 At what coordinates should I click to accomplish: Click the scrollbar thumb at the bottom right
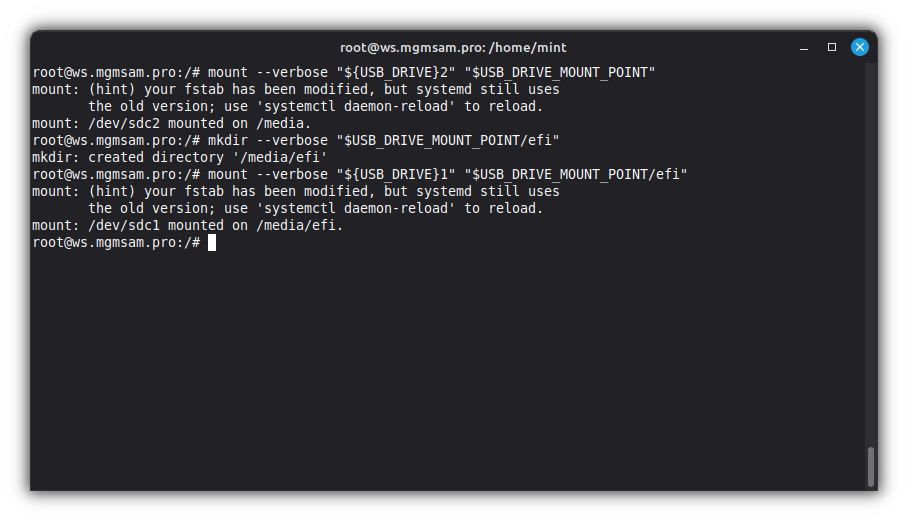(x=871, y=466)
